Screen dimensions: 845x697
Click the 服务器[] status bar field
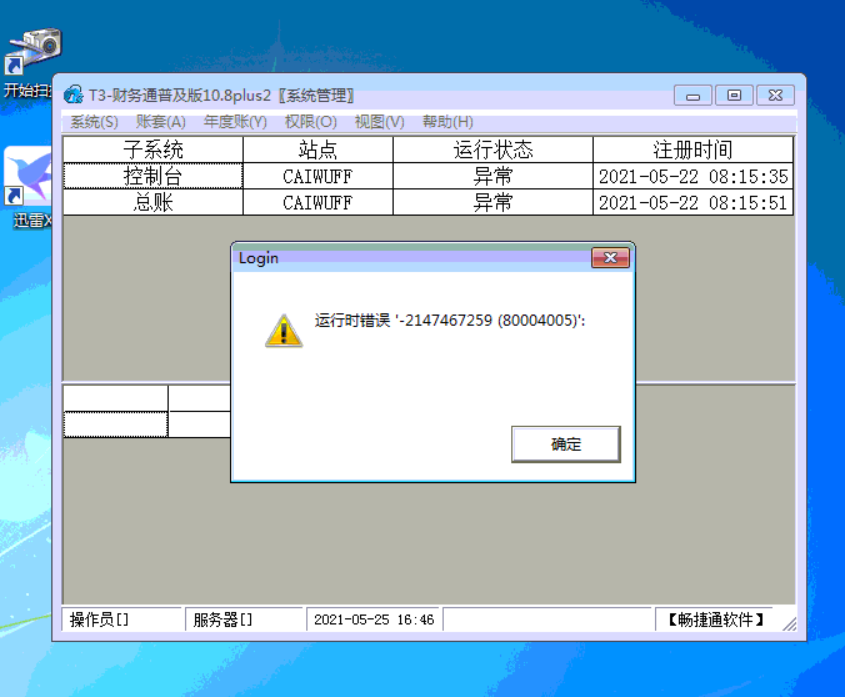pyautogui.click(x=244, y=619)
